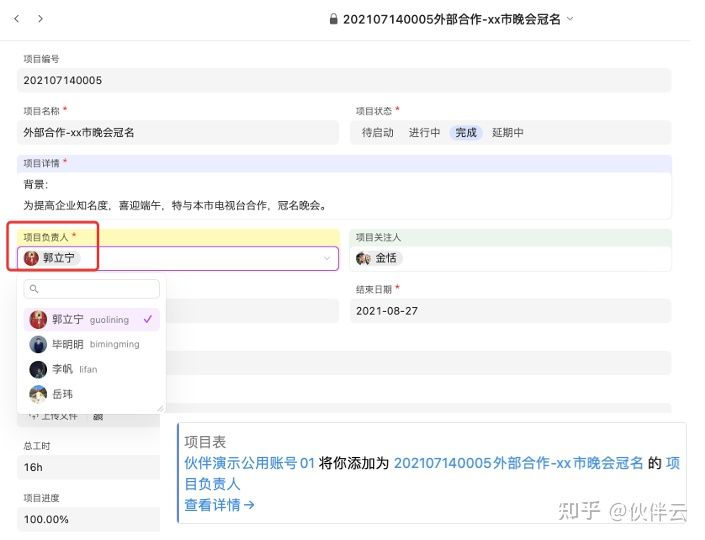Click the lock icon beside the record title
The height and width of the screenshot is (540, 705).
point(333,19)
